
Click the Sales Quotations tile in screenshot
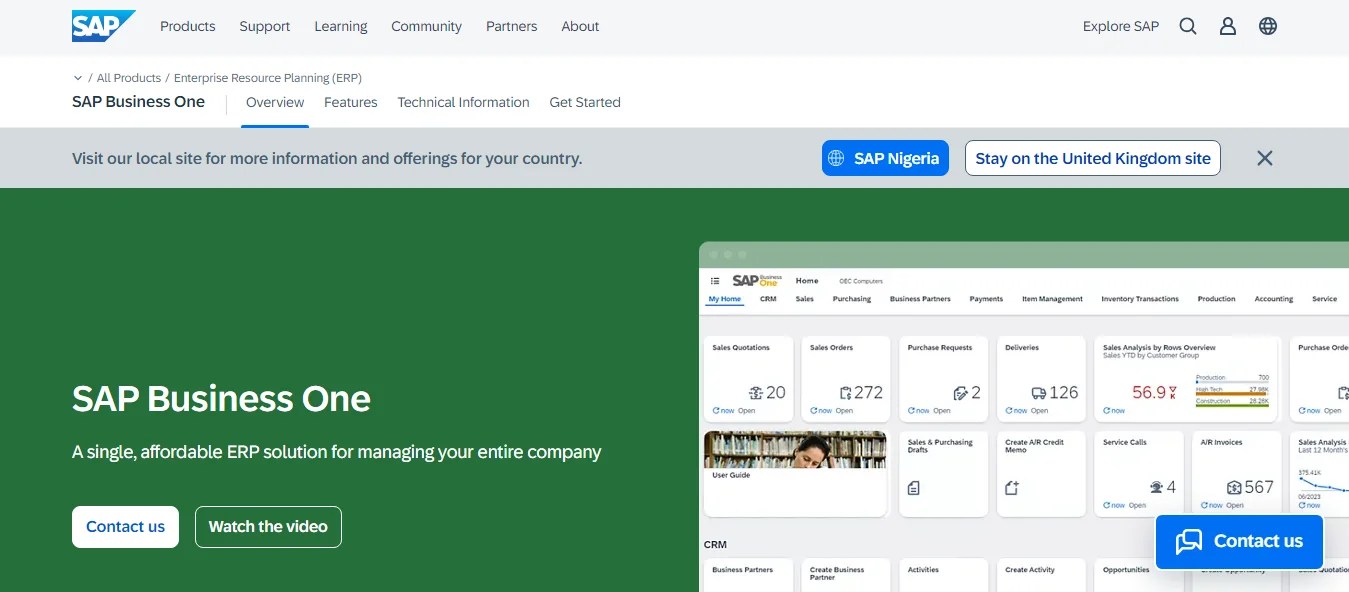pyautogui.click(x=749, y=380)
